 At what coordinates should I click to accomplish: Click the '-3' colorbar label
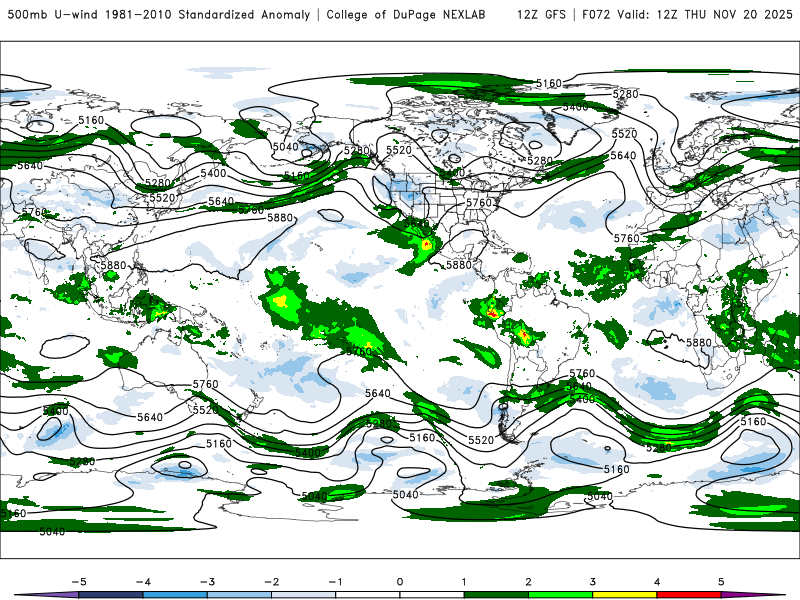coord(207,582)
